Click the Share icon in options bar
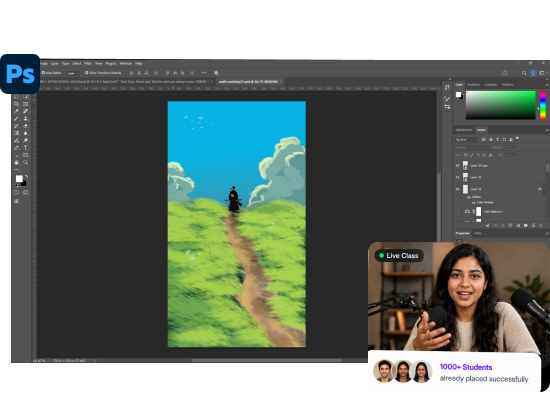 click(505, 73)
